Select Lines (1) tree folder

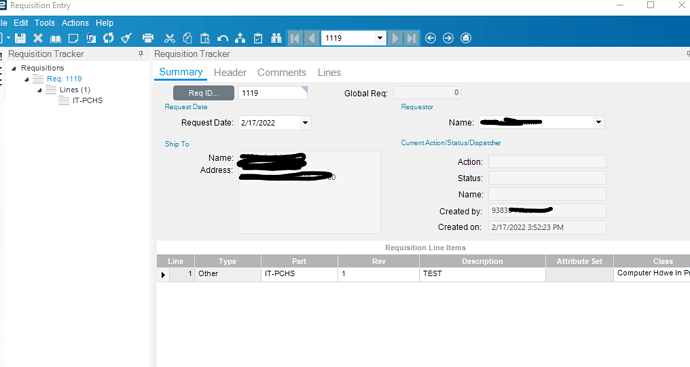coord(75,90)
